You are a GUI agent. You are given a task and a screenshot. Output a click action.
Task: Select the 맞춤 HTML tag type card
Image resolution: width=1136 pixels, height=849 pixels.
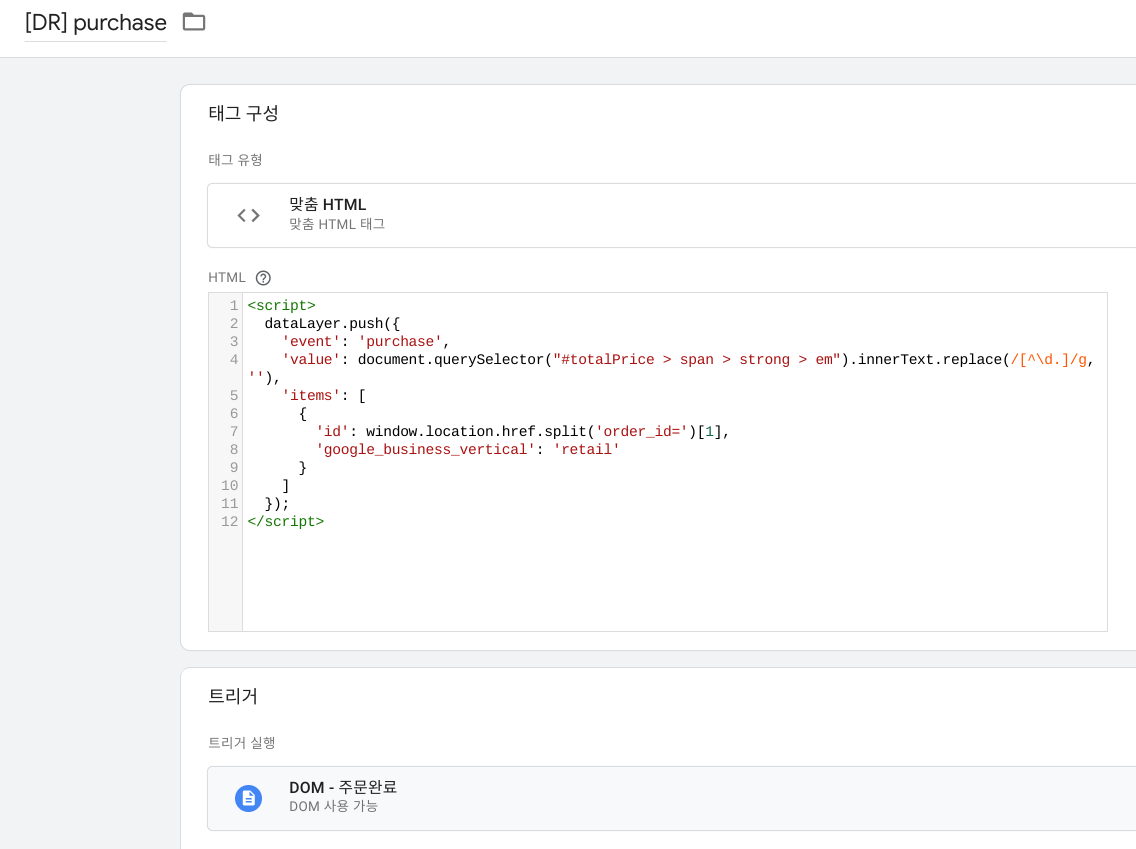(671, 215)
